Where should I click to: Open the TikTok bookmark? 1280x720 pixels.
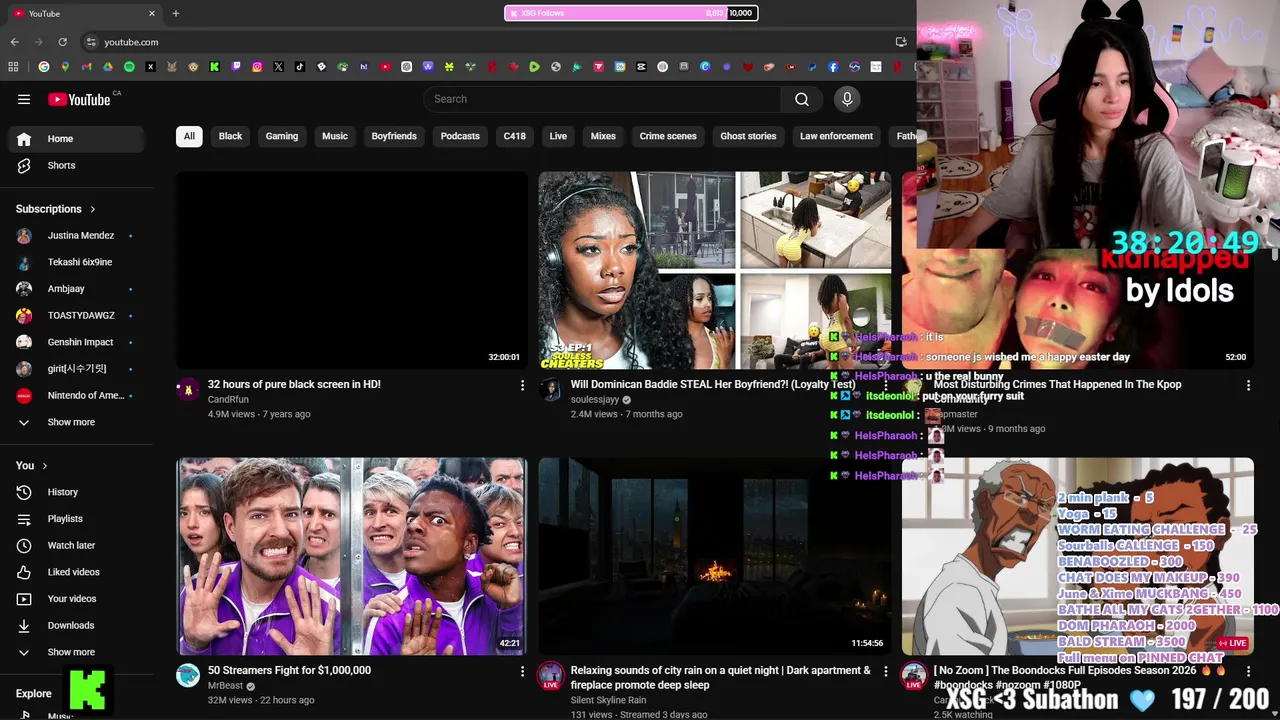300,67
